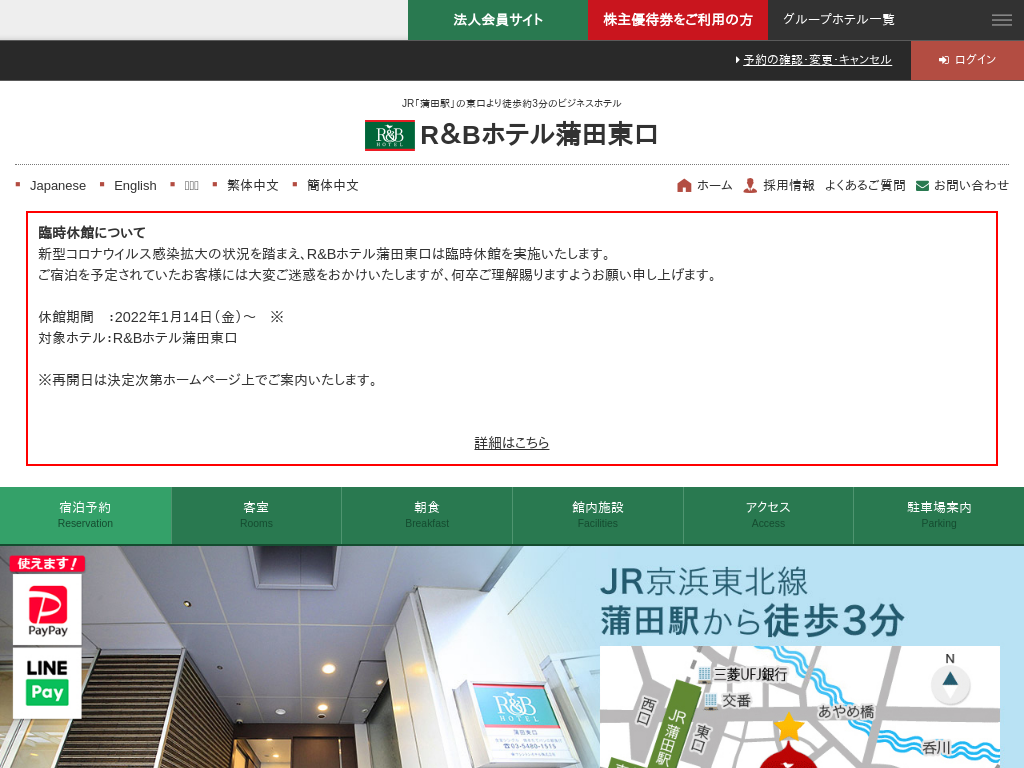Open 株主優待券をご利用の方 tab
1024x768 pixels.
coord(678,20)
